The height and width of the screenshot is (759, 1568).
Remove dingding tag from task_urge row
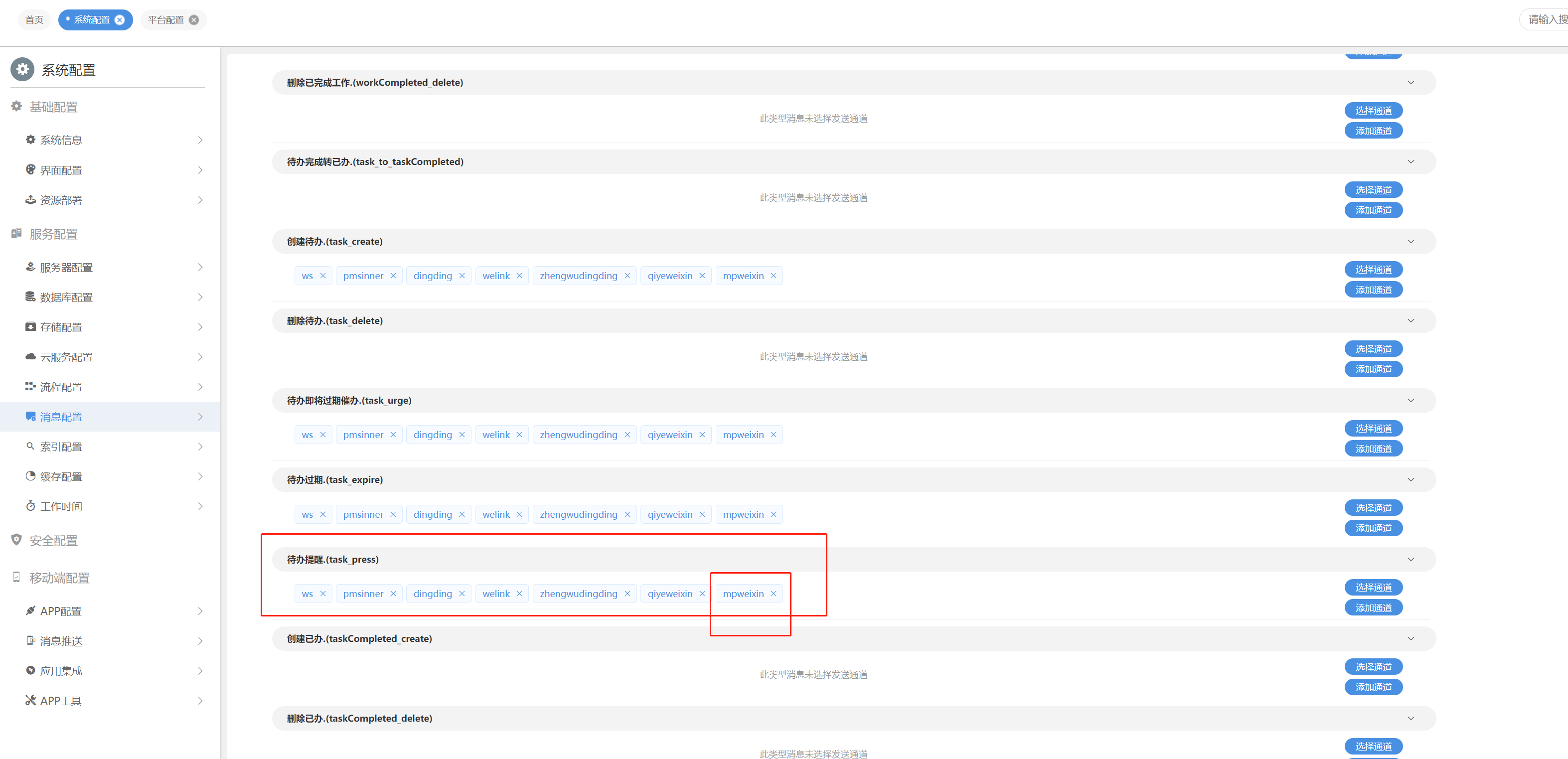462,435
